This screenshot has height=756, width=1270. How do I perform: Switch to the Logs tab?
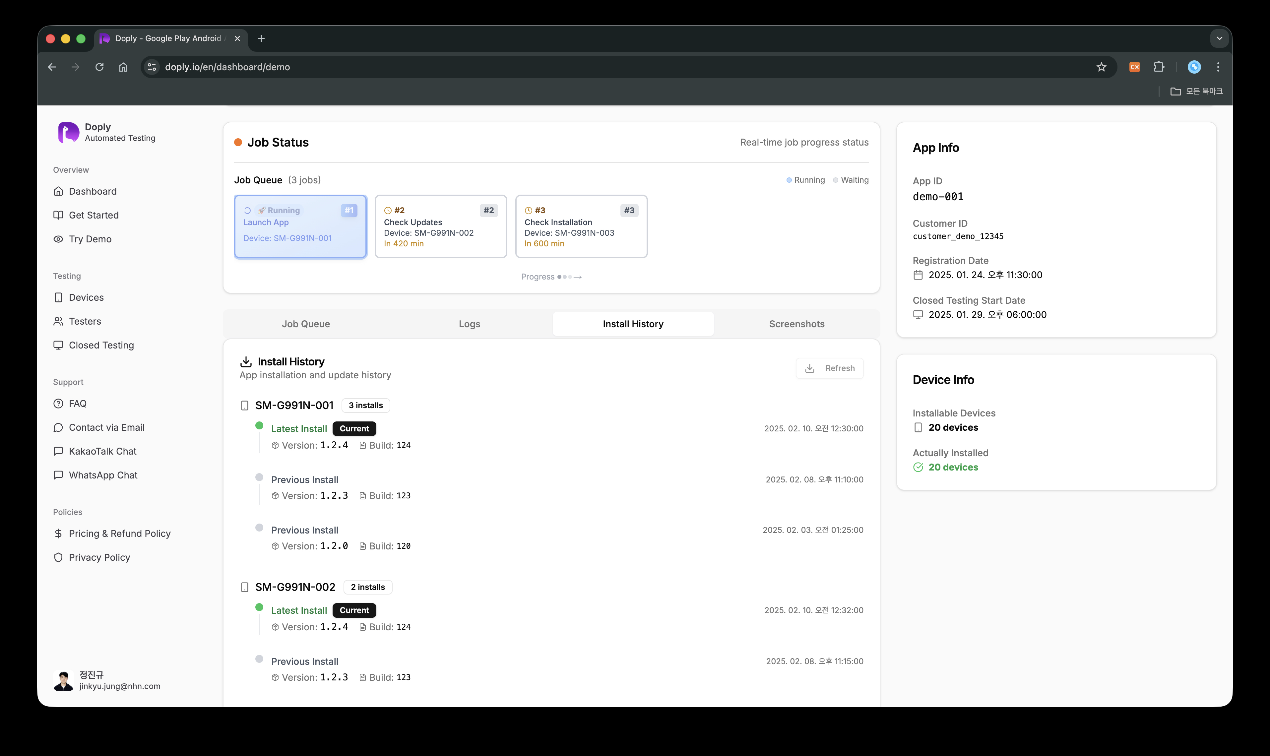469,323
